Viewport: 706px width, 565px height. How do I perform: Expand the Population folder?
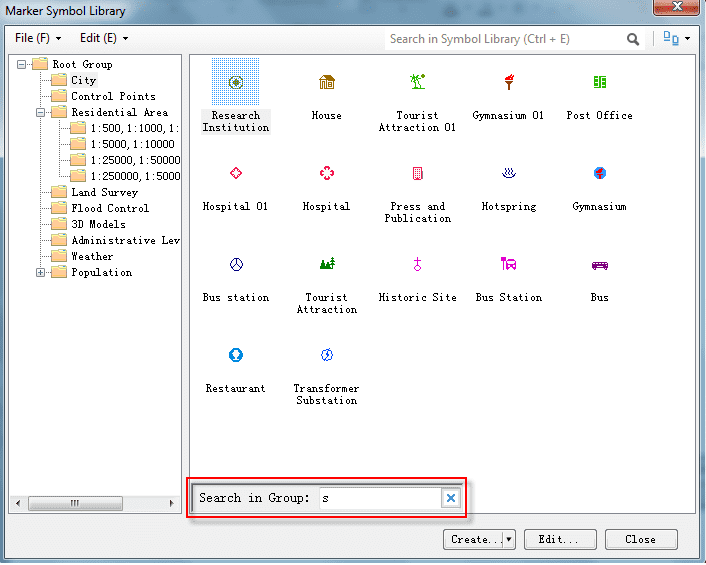click(41, 272)
